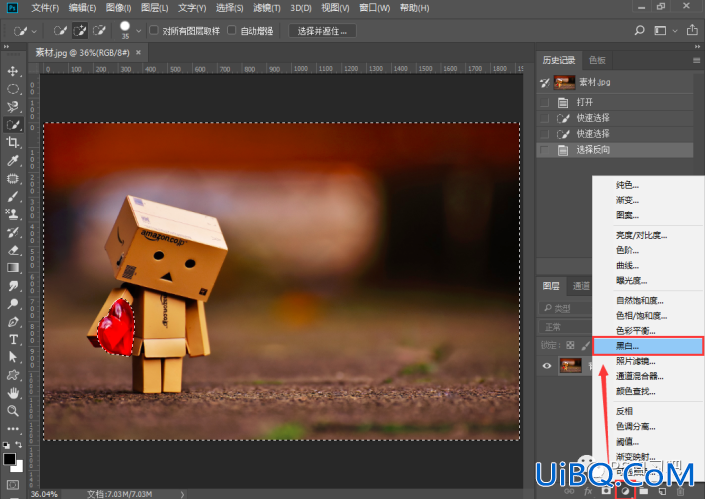This screenshot has height=499, width=705.
Task: Toggle Quick Mask mode icon
Action: (13, 485)
